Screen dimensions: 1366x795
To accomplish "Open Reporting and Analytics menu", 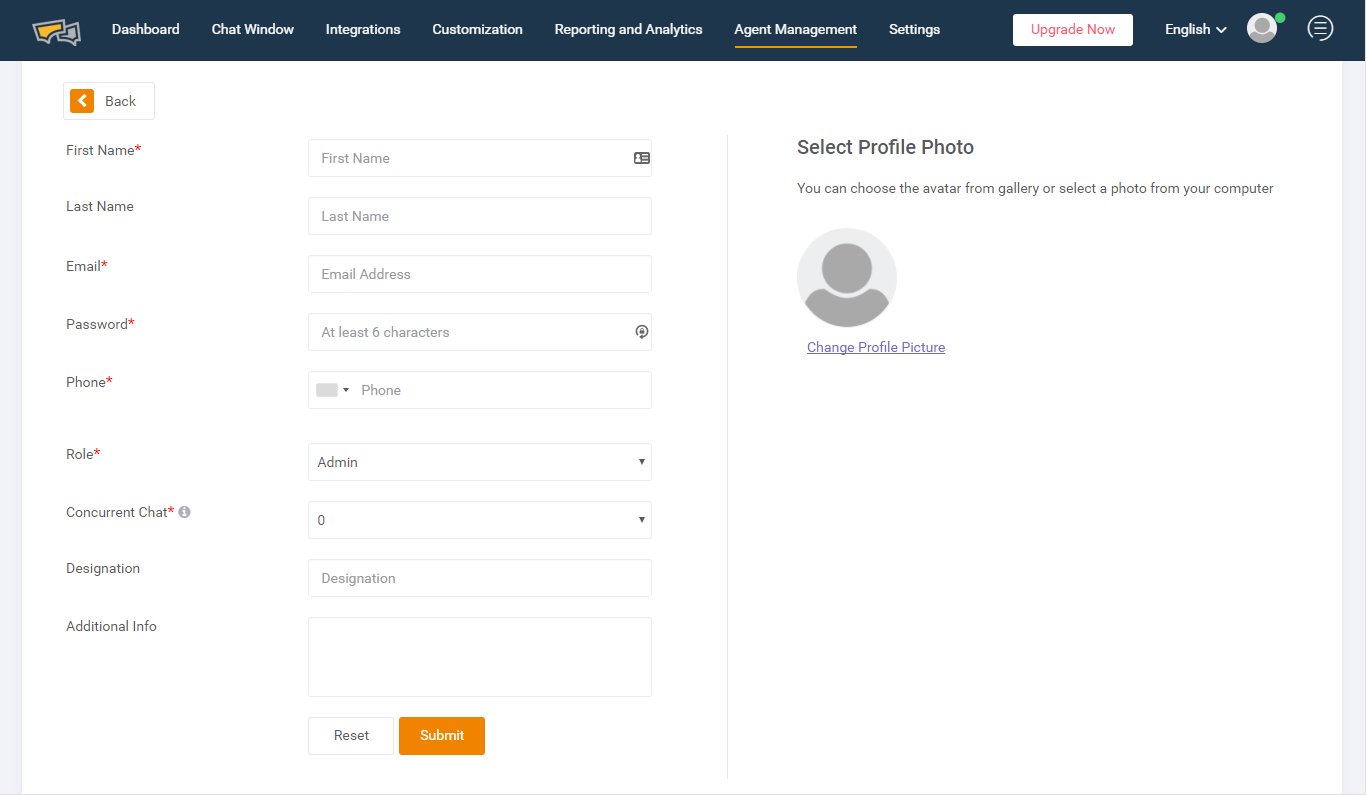I will (x=629, y=29).
